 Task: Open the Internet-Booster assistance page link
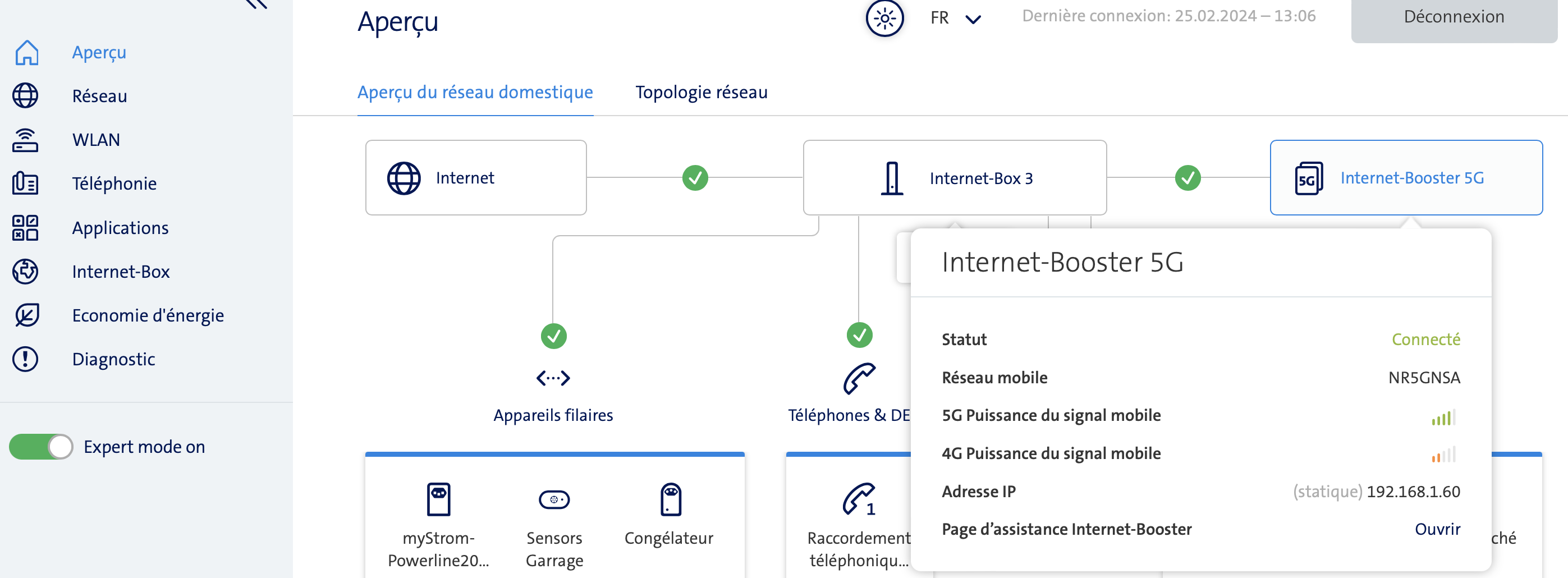pyautogui.click(x=1437, y=529)
